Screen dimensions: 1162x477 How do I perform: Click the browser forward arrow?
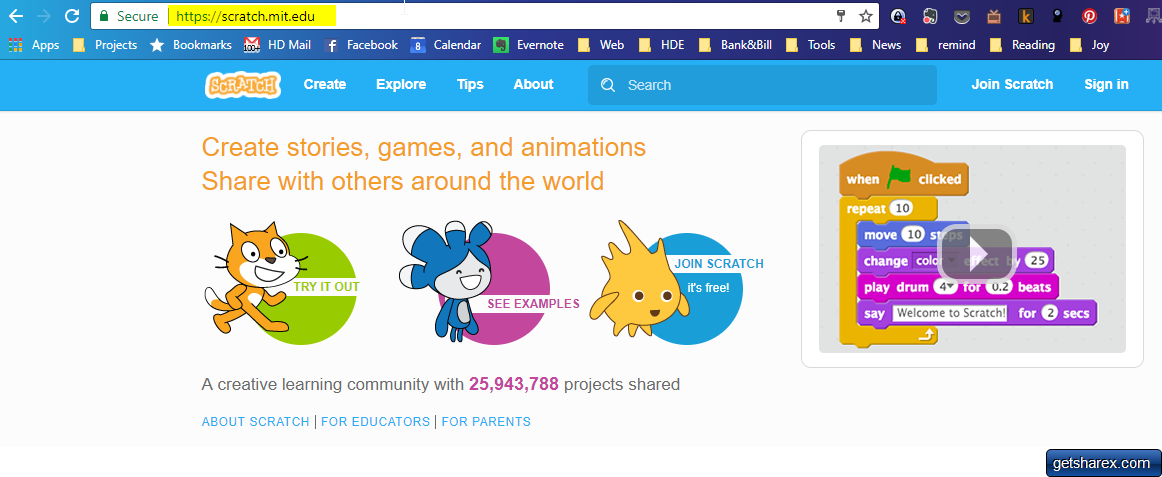[x=44, y=16]
